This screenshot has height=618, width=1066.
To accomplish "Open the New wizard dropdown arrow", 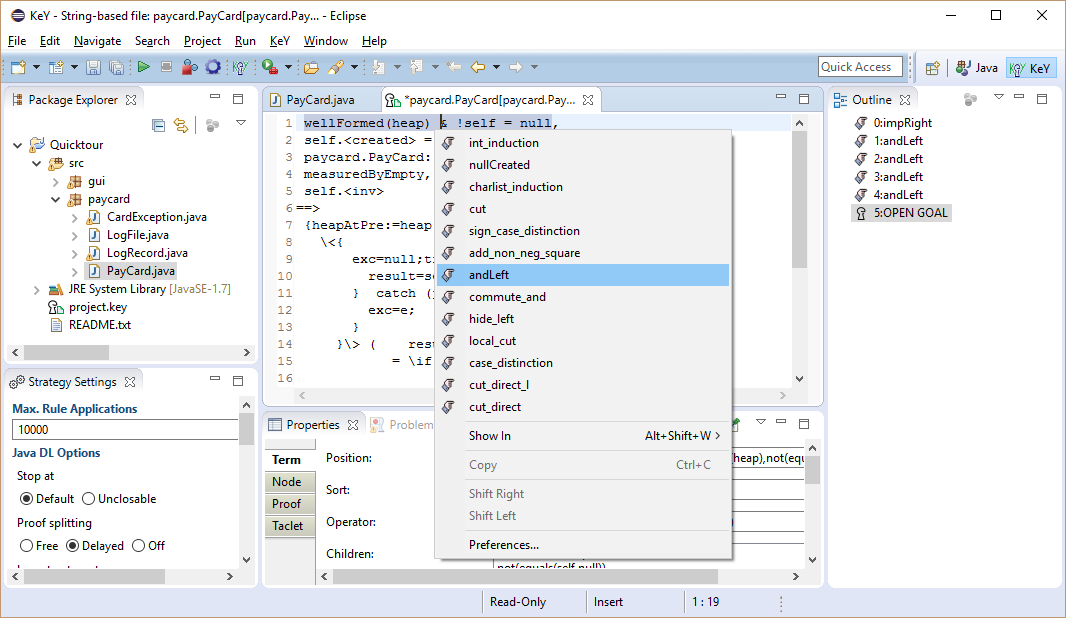I will [36, 67].
